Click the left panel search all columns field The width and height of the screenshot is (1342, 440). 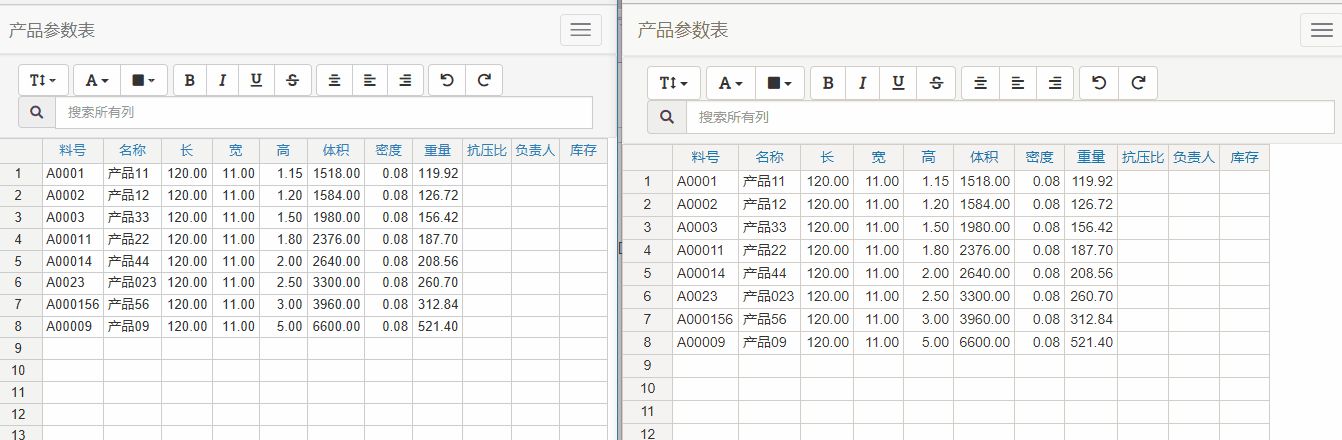323,112
